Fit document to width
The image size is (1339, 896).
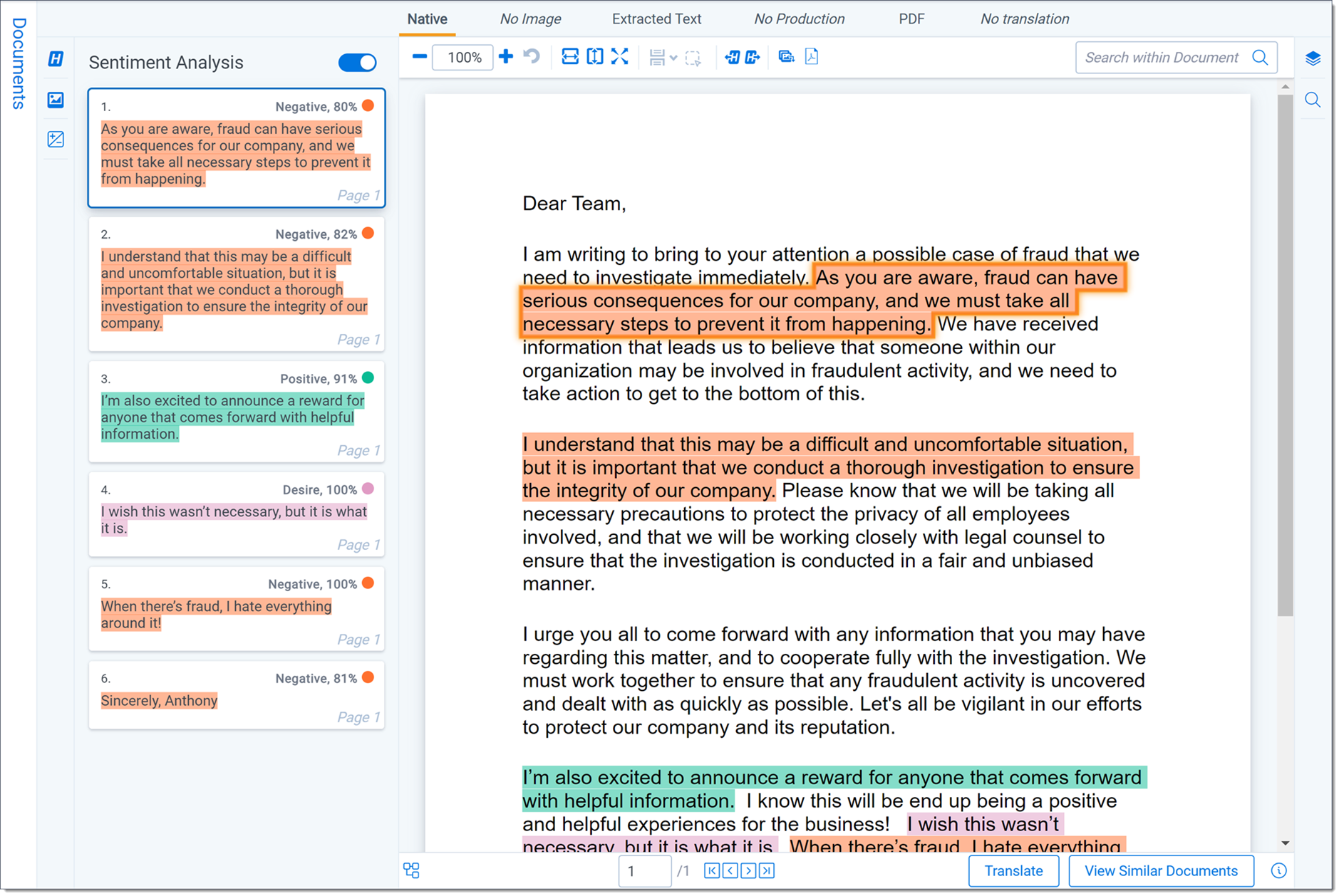pos(570,57)
